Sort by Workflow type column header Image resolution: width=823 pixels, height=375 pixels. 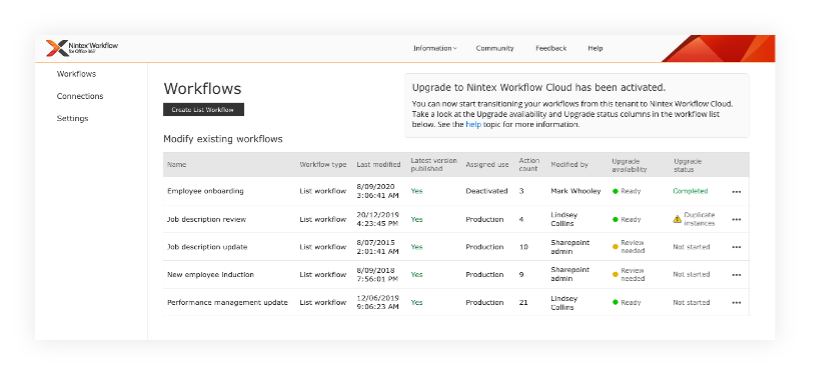[x=323, y=165]
